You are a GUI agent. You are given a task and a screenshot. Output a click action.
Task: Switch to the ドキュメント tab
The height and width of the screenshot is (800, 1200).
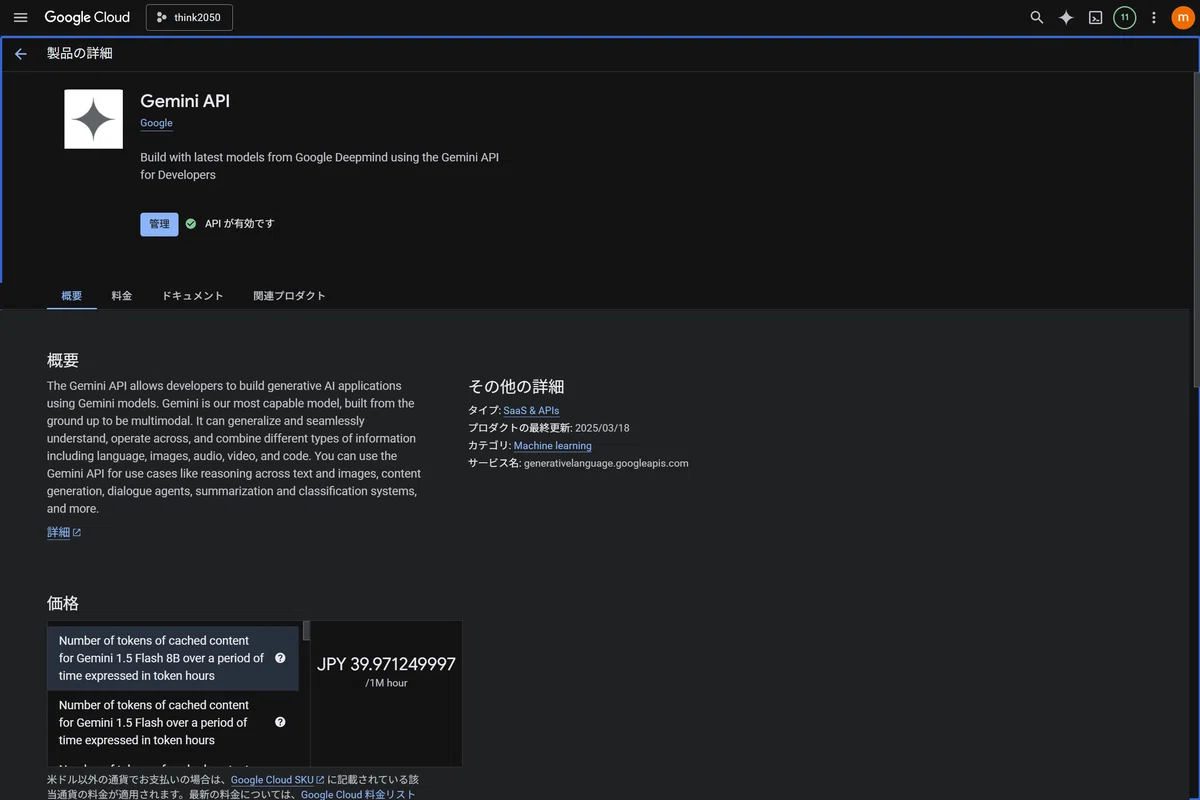[x=193, y=296]
